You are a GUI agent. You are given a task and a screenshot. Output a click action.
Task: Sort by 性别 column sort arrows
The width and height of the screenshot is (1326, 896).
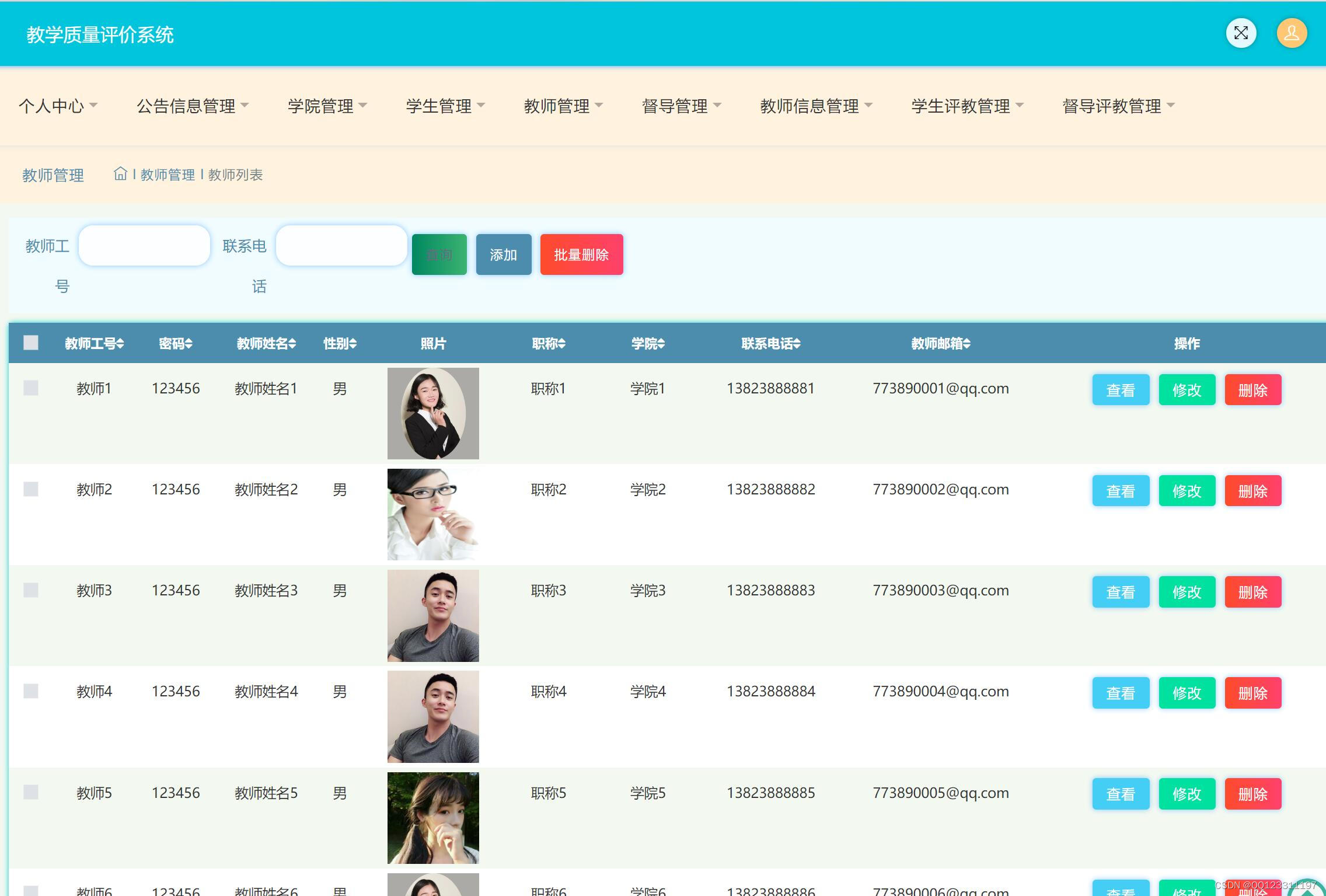click(353, 344)
